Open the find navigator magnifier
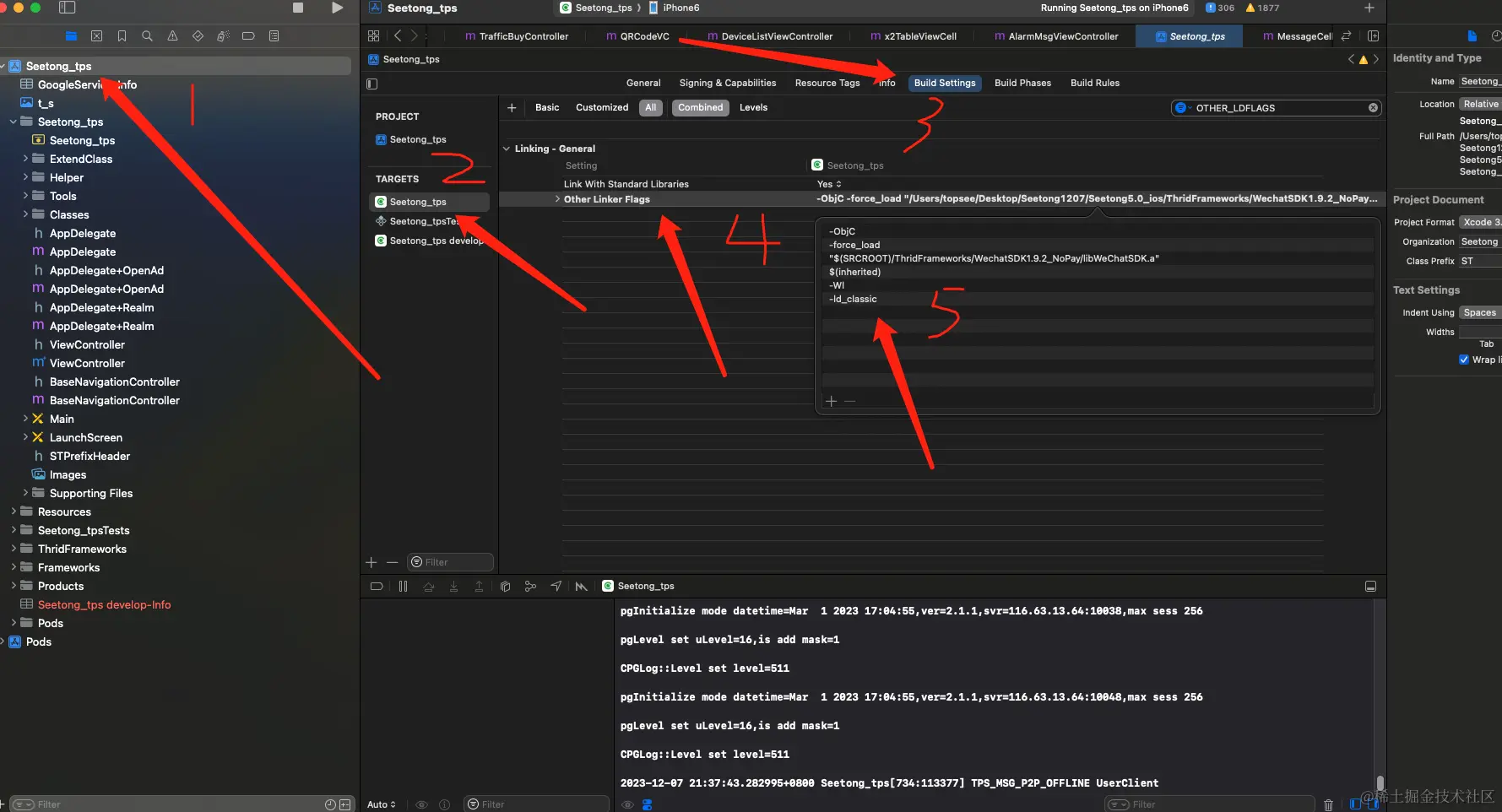This screenshot has height=812, width=1502. tap(147, 36)
